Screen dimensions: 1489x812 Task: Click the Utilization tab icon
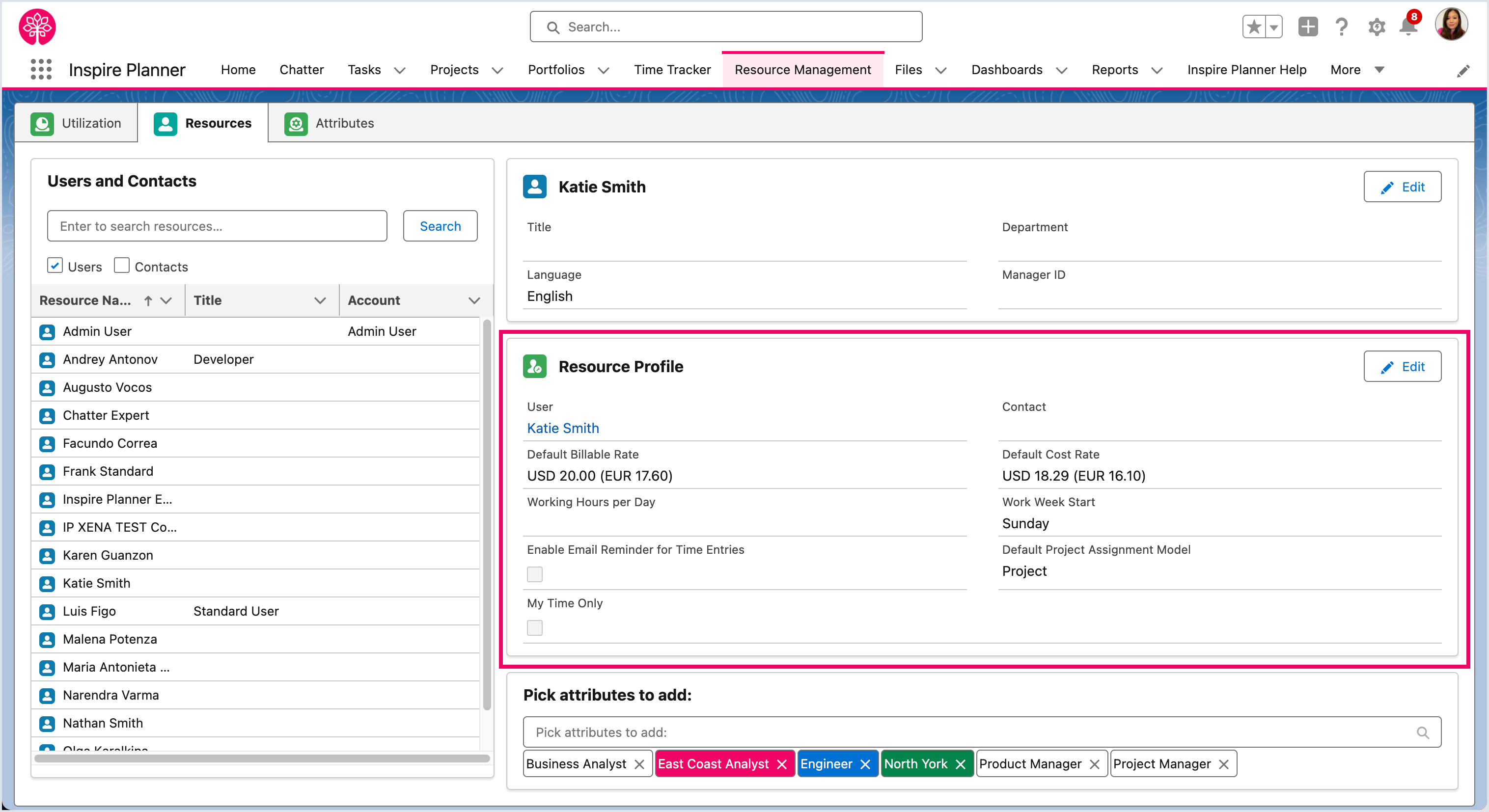tap(42, 123)
